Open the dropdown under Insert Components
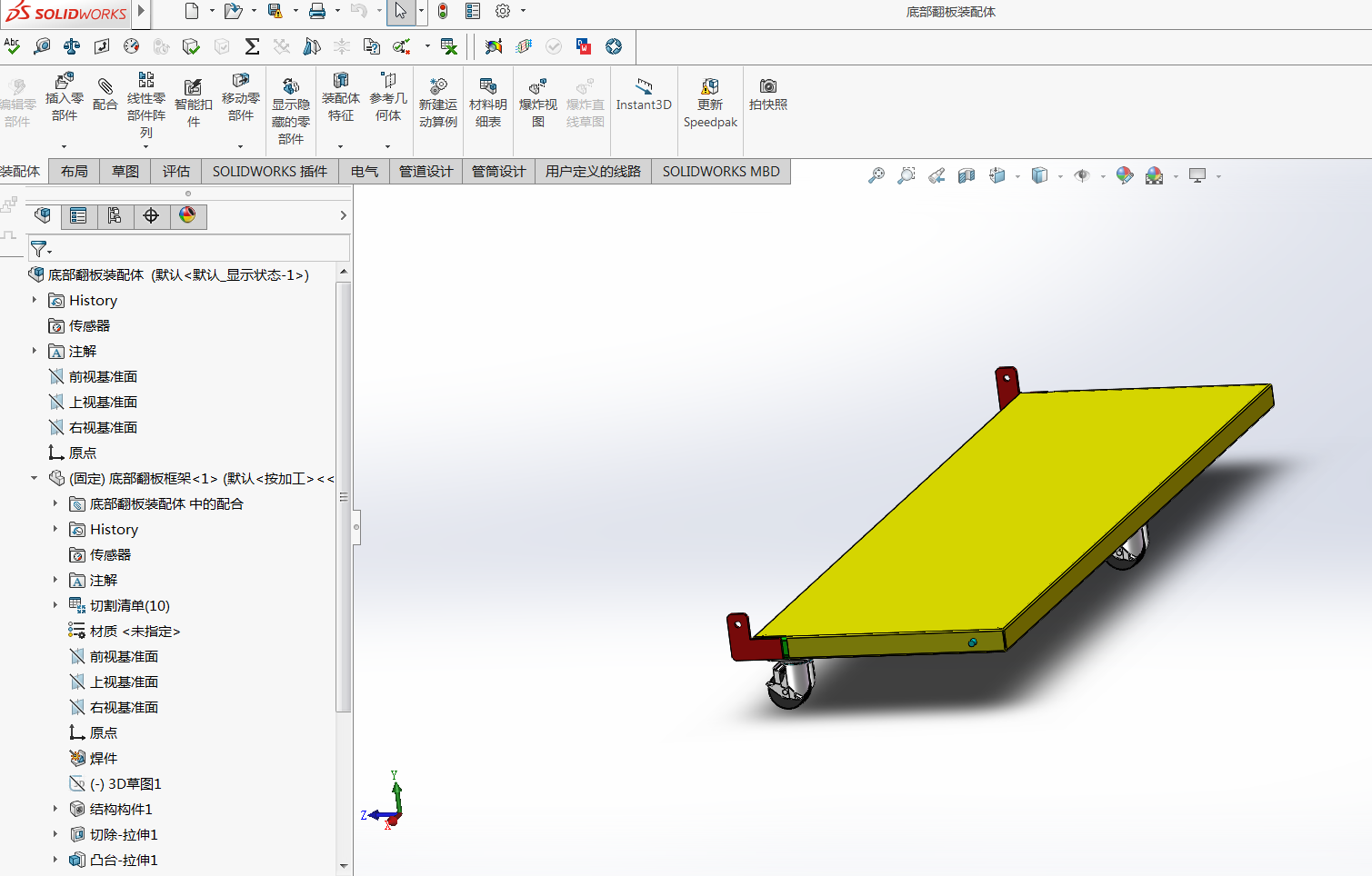Image resolution: width=1372 pixels, height=876 pixels. [64, 146]
